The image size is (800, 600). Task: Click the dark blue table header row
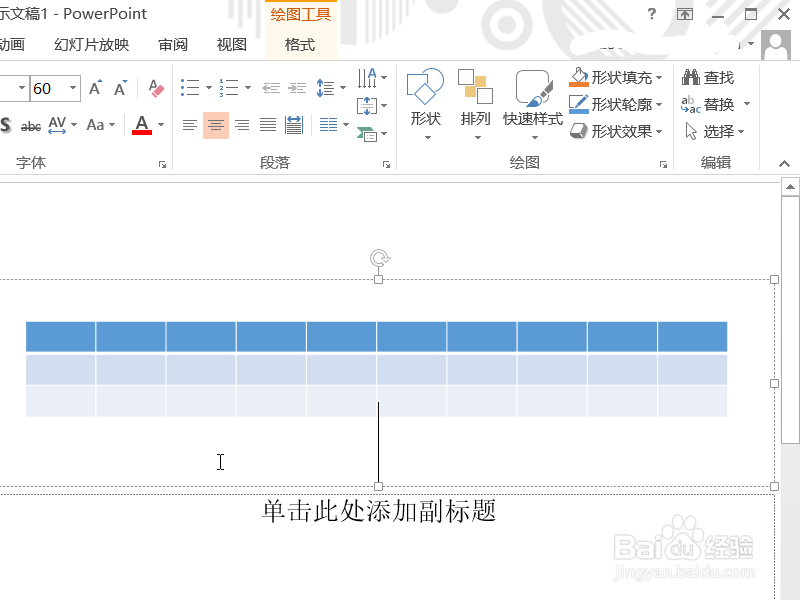click(x=377, y=336)
